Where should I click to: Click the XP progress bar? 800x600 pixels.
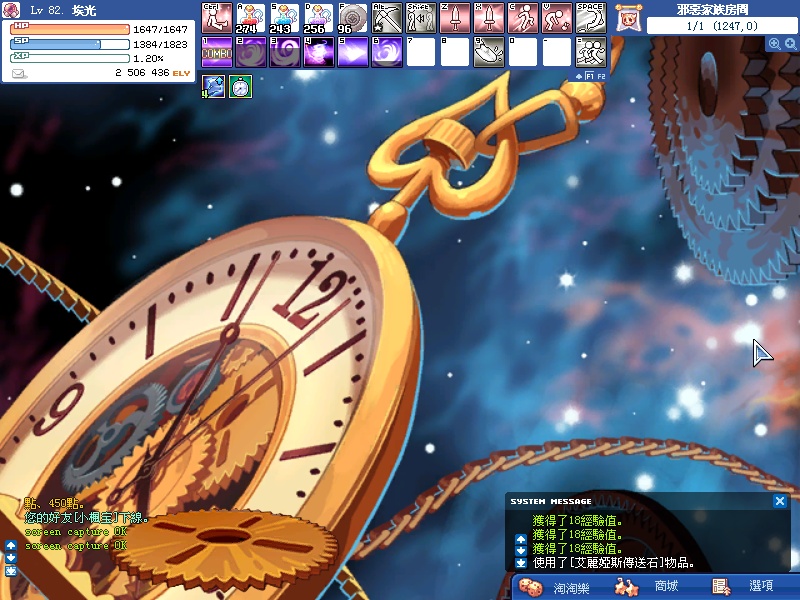pyautogui.click(x=70, y=58)
